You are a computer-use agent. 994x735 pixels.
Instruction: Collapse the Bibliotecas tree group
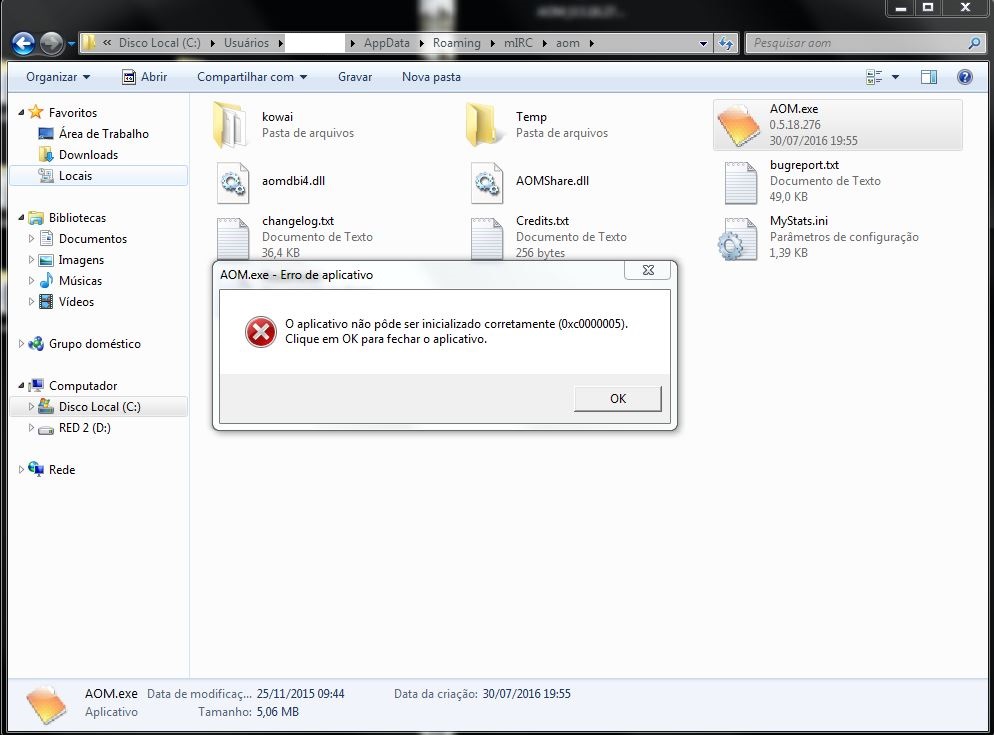(x=21, y=218)
